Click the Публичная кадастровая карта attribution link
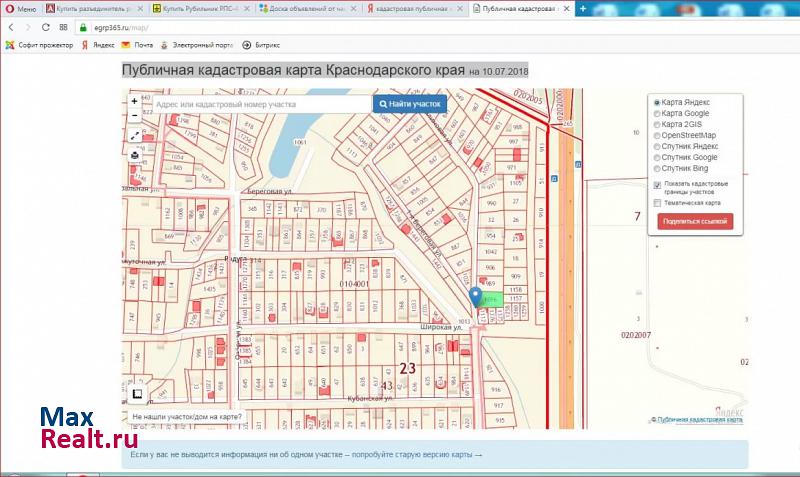The height and width of the screenshot is (477, 800). coord(699,420)
